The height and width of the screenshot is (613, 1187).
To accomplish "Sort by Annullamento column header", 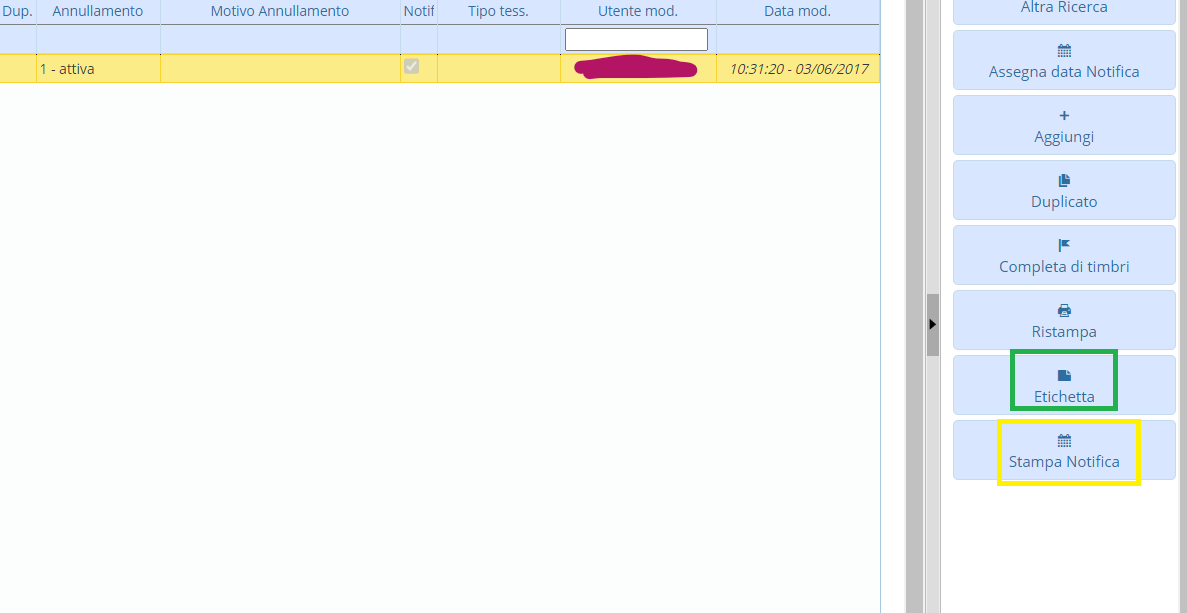I will (97, 11).
